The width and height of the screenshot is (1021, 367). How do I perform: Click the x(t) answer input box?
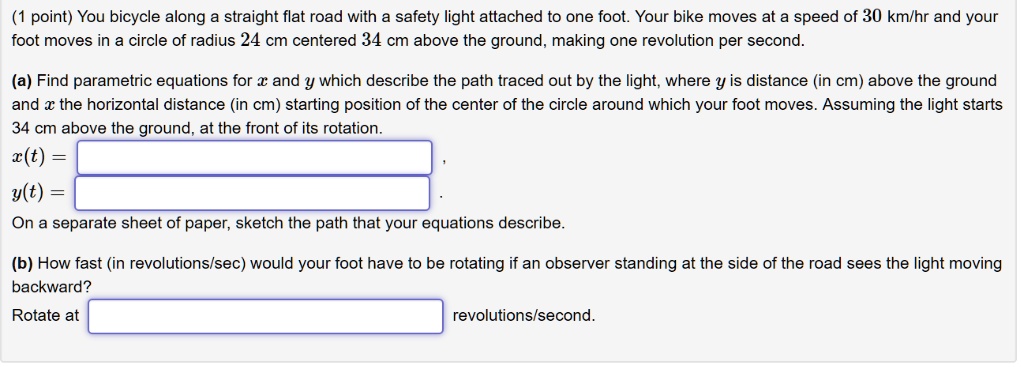[255, 157]
